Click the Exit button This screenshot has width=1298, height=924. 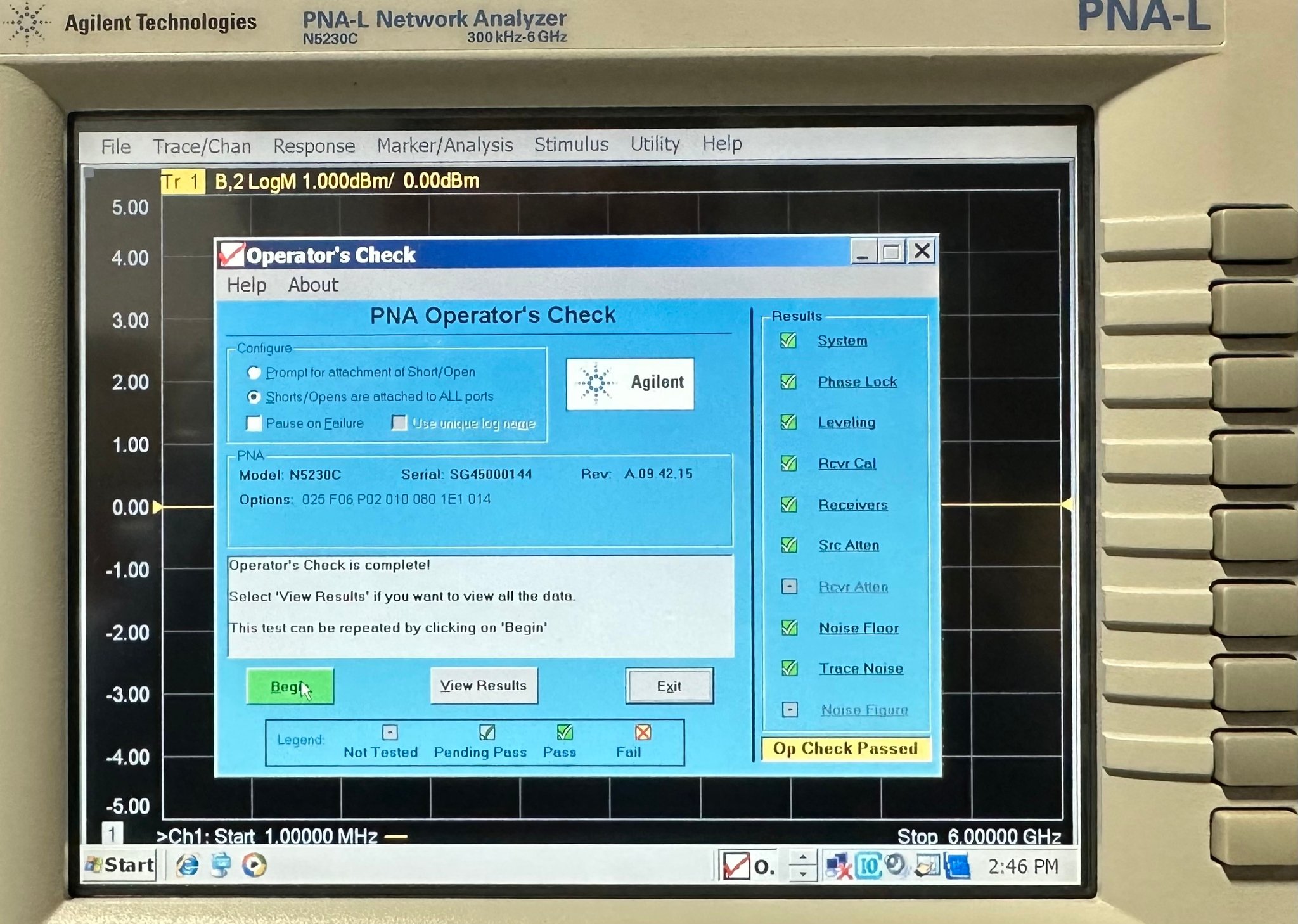[669, 686]
